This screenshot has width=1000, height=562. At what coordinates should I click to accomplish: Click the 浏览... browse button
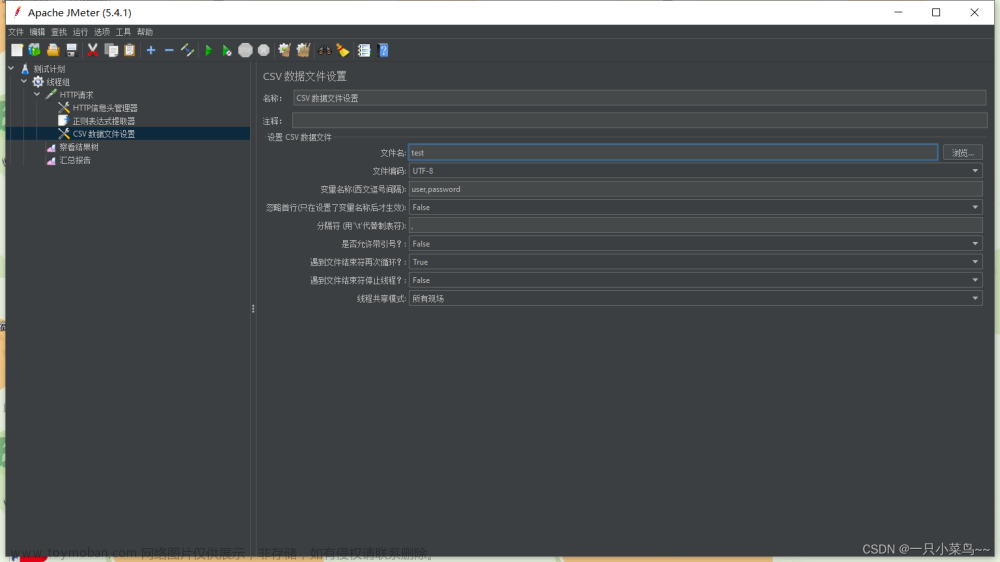(962, 152)
